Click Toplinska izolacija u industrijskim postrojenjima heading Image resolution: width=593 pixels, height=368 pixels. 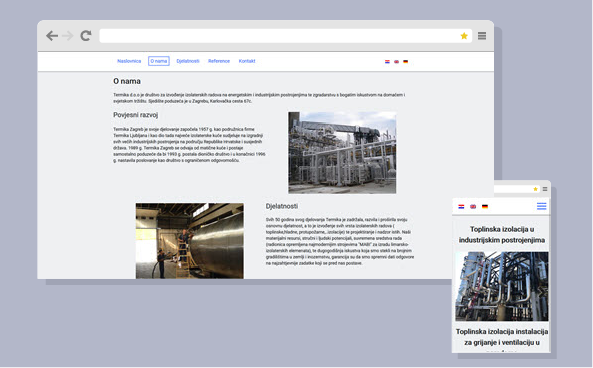(x=502, y=234)
